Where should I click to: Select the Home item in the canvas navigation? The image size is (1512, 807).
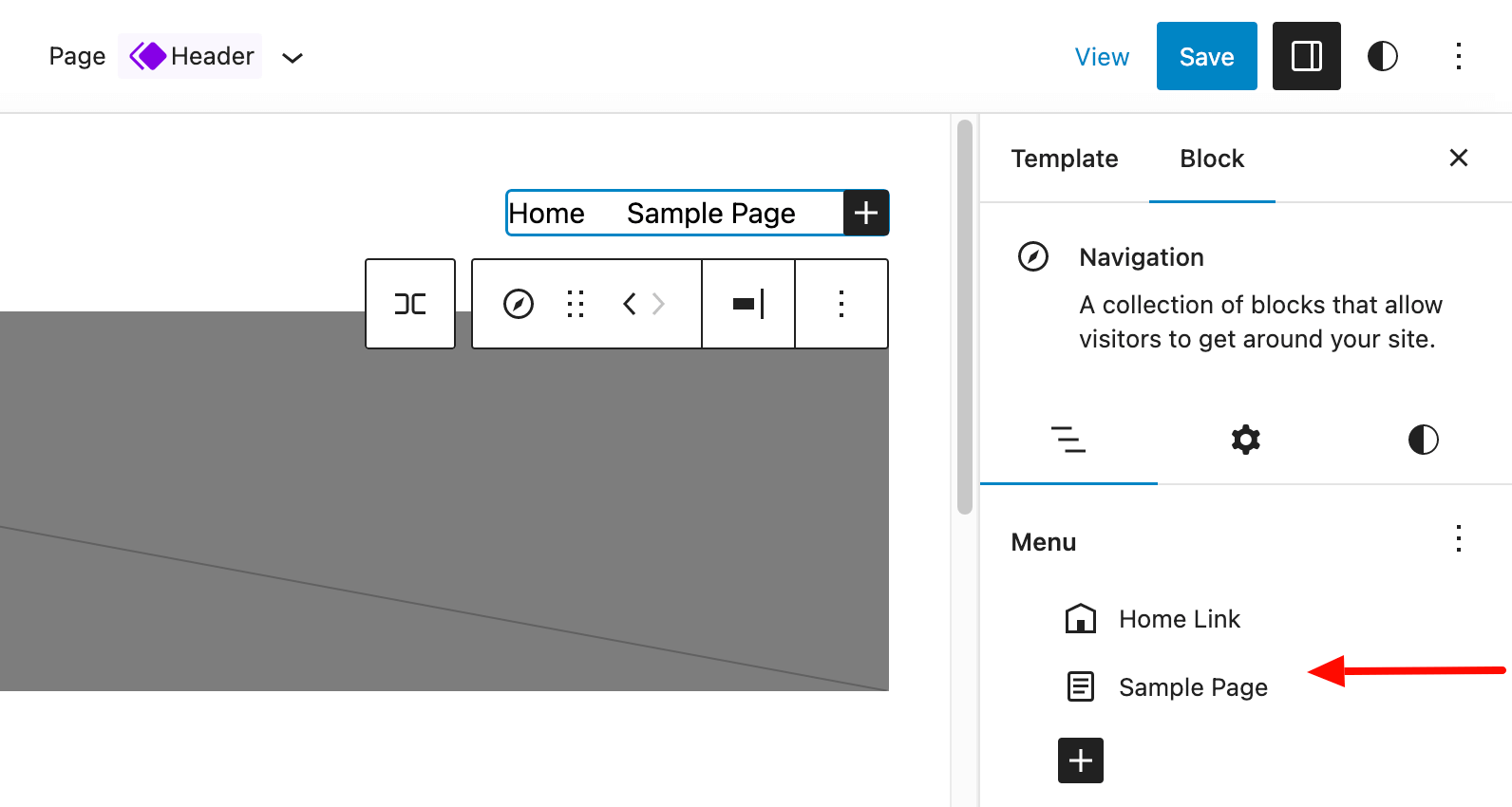pyautogui.click(x=546, y=214)
